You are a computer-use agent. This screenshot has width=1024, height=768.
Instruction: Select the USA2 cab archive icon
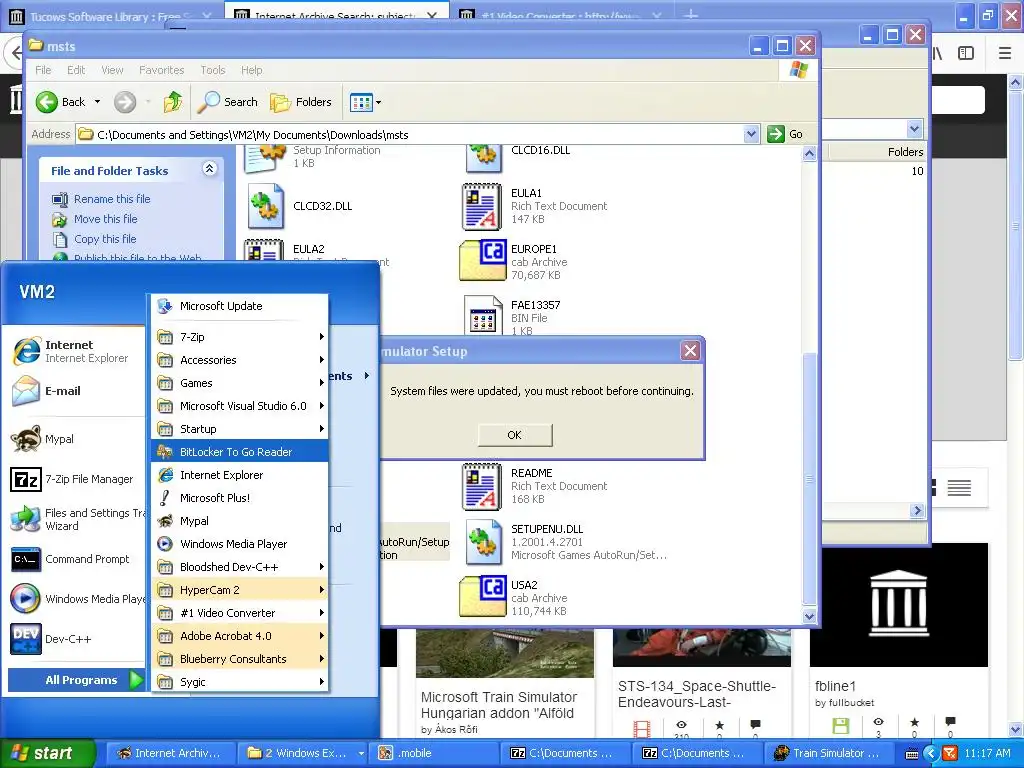[x=483, y=596]
